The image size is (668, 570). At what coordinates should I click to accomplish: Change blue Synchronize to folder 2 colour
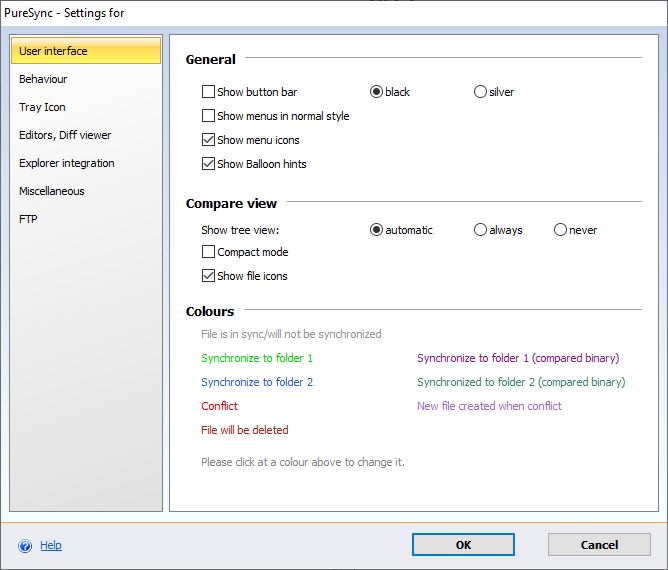(257, 382)
